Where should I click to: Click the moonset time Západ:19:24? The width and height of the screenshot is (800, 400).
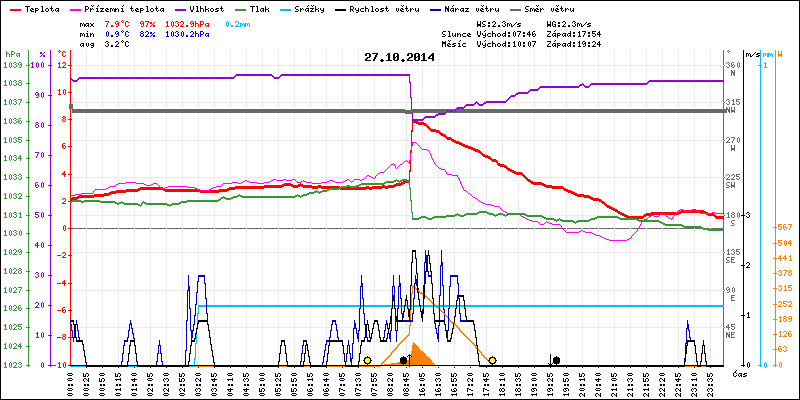[x=573, y=44]
